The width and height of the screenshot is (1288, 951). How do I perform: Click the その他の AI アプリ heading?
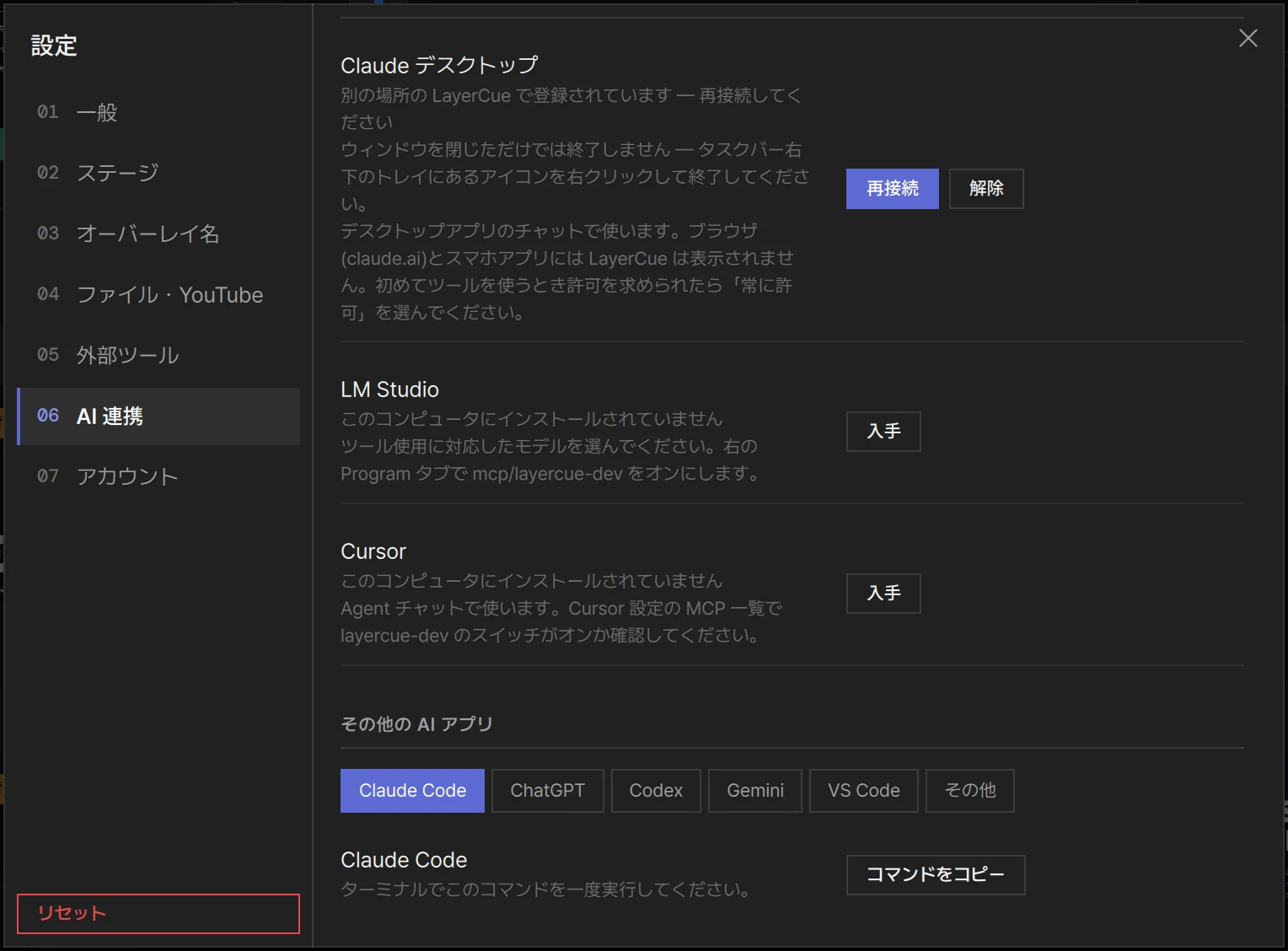point(416,724)
